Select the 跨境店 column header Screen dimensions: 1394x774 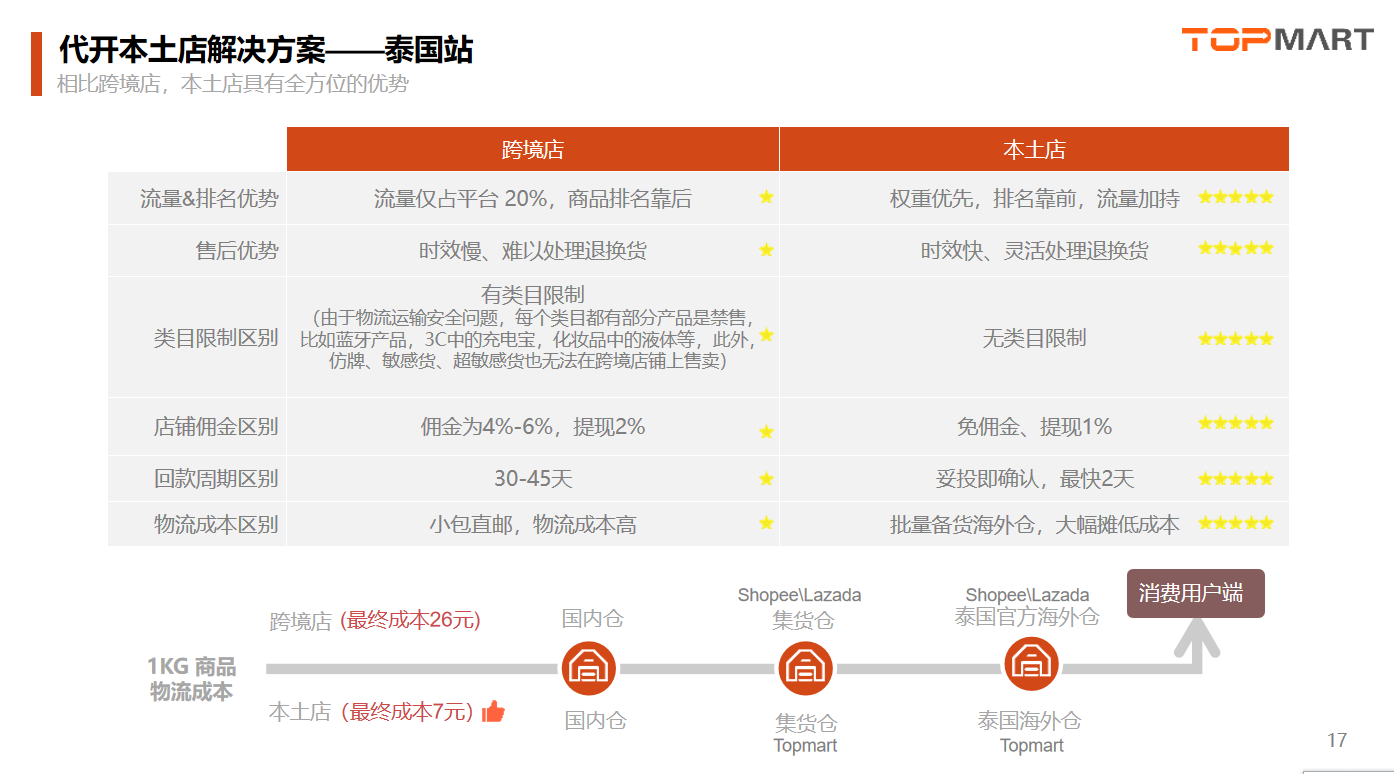point(532,150)
